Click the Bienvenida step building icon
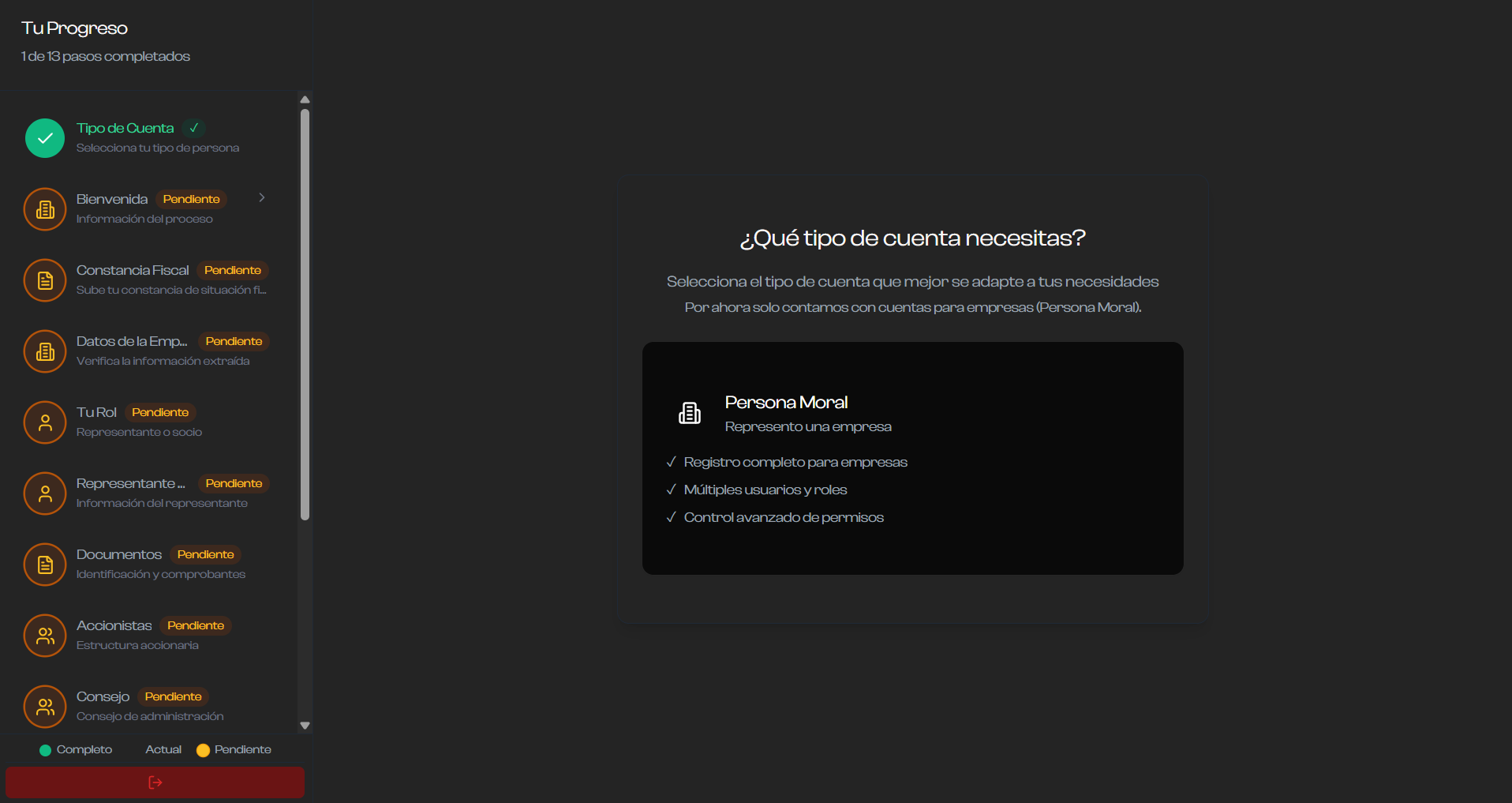 click(45, 209)
